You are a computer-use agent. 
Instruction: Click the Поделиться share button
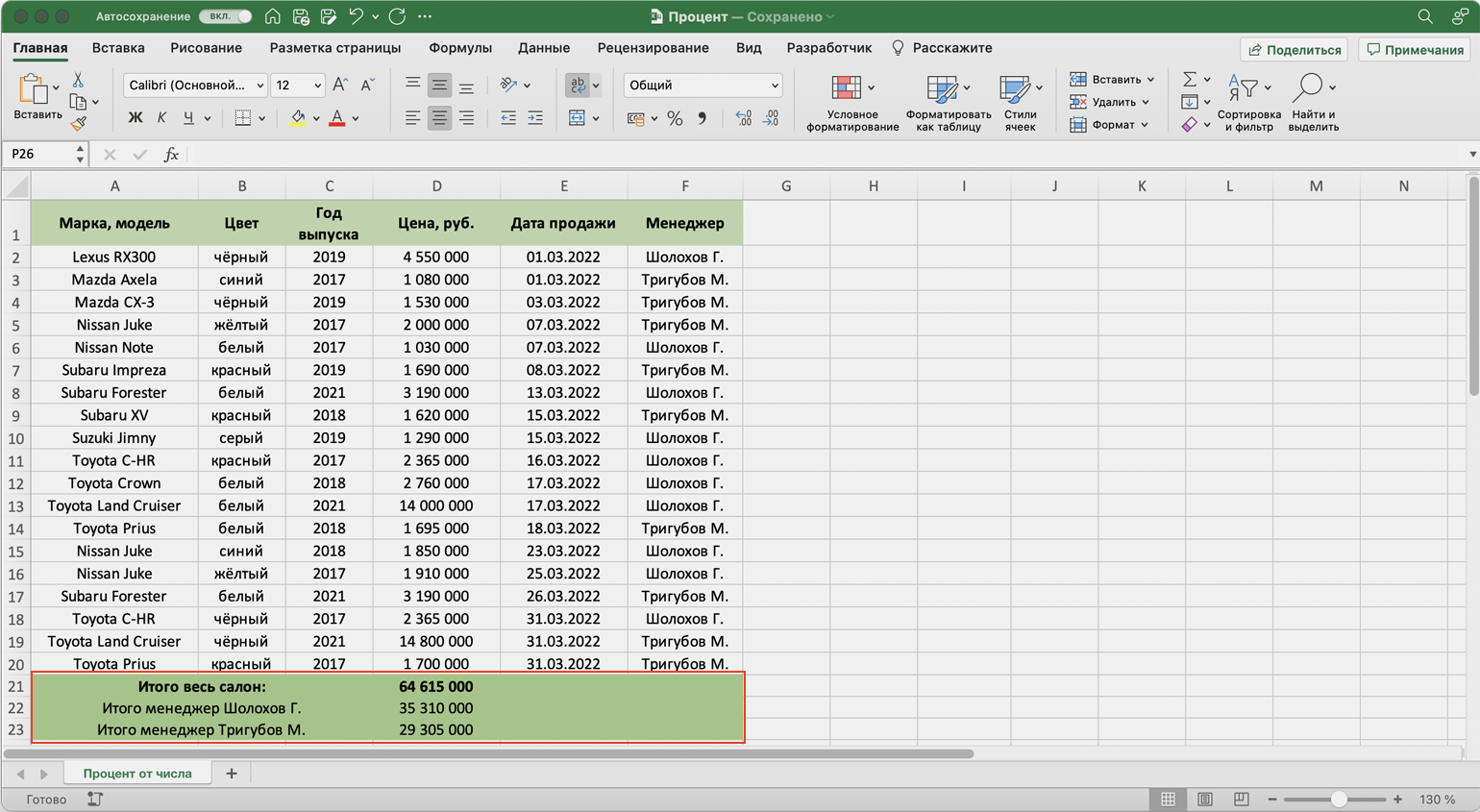coord(1294,50)
